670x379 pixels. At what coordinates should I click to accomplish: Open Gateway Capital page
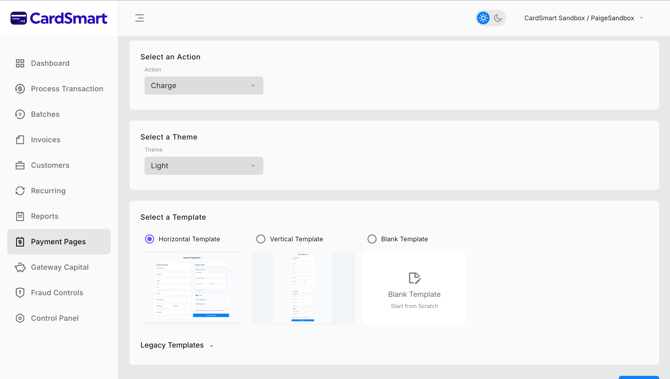tap(59, 267)
